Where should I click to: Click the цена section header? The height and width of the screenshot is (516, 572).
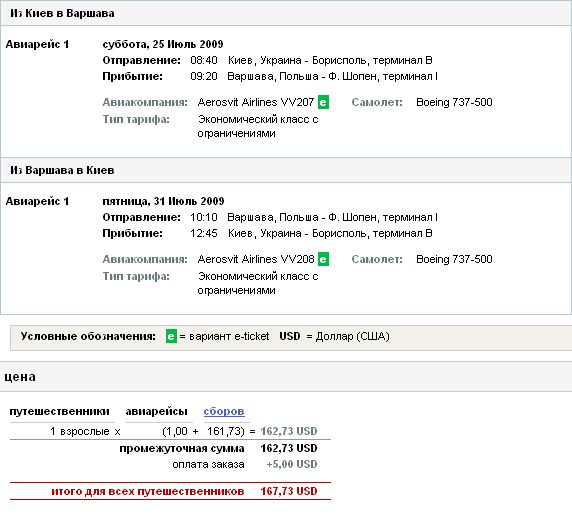click(20, 377)
